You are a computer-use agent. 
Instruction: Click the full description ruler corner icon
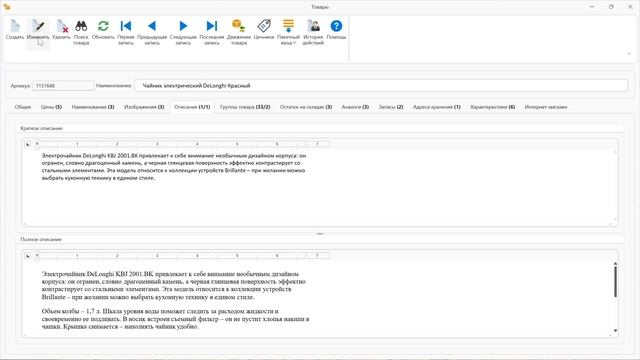[27, 256]
